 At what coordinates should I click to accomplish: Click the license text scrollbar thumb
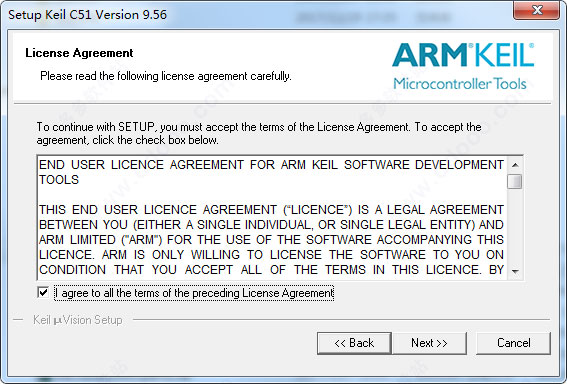(515, 181)
